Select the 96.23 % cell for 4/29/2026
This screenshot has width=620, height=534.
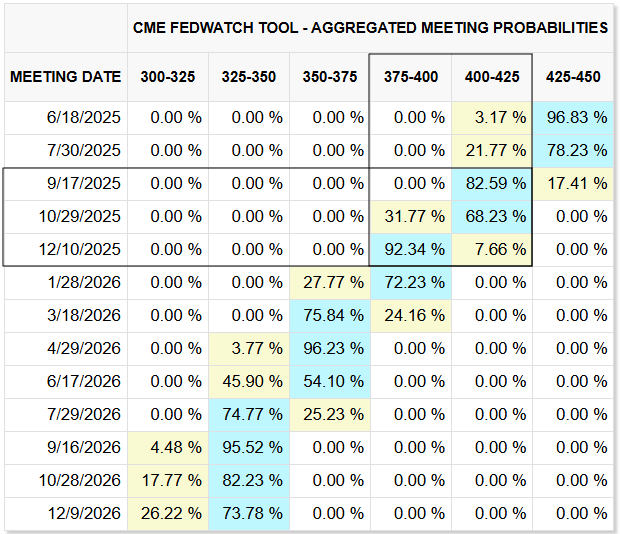[x=330, y=349]
